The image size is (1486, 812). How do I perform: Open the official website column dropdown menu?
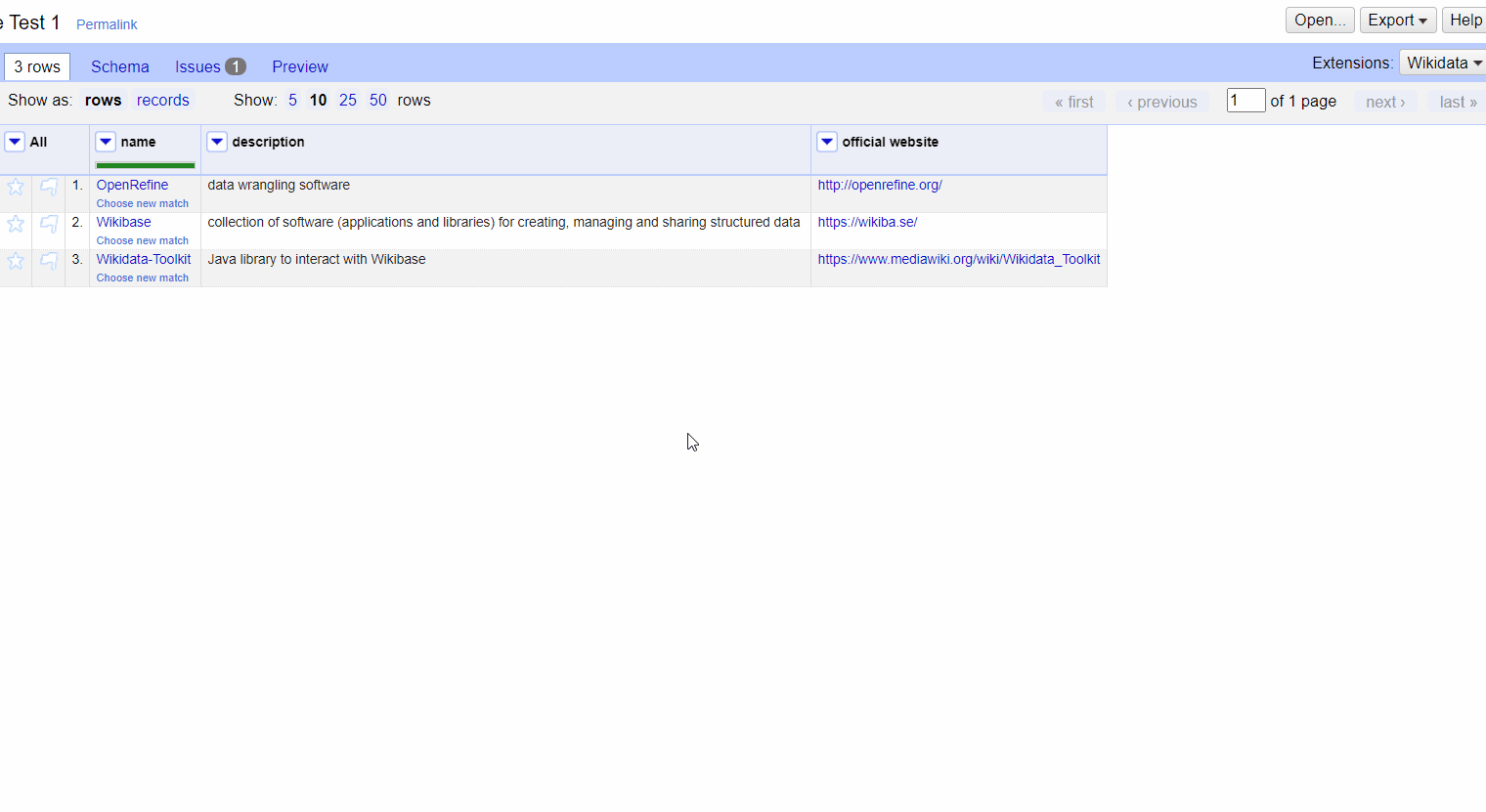pos(827,142)
